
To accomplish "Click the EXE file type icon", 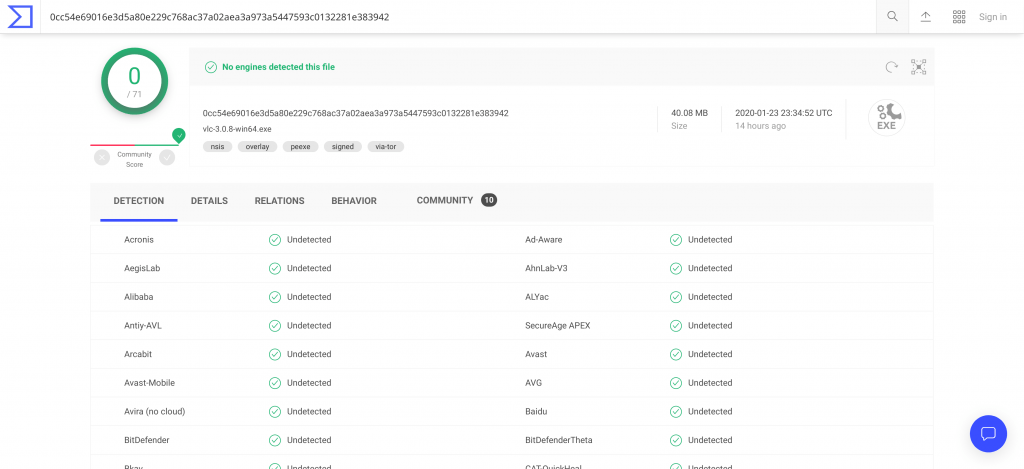I will coord(886,118).
